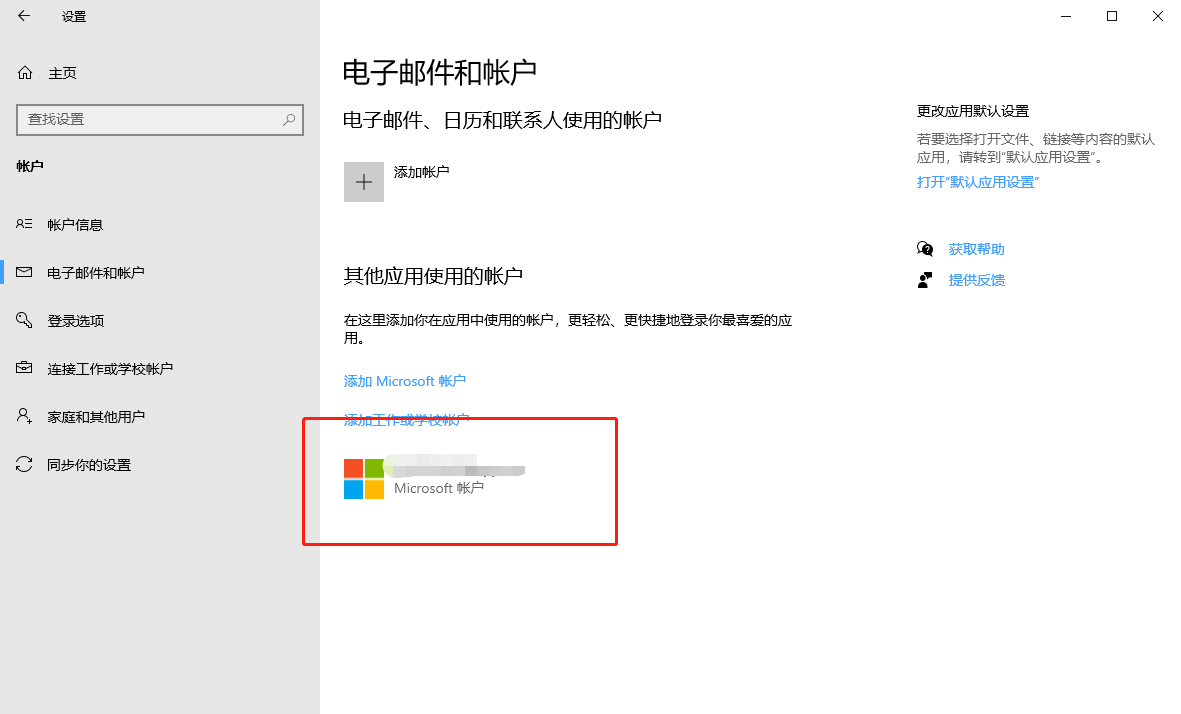Click the 获取帮助 text link
Screen dimensions: 1181x714
coord(977,248)
